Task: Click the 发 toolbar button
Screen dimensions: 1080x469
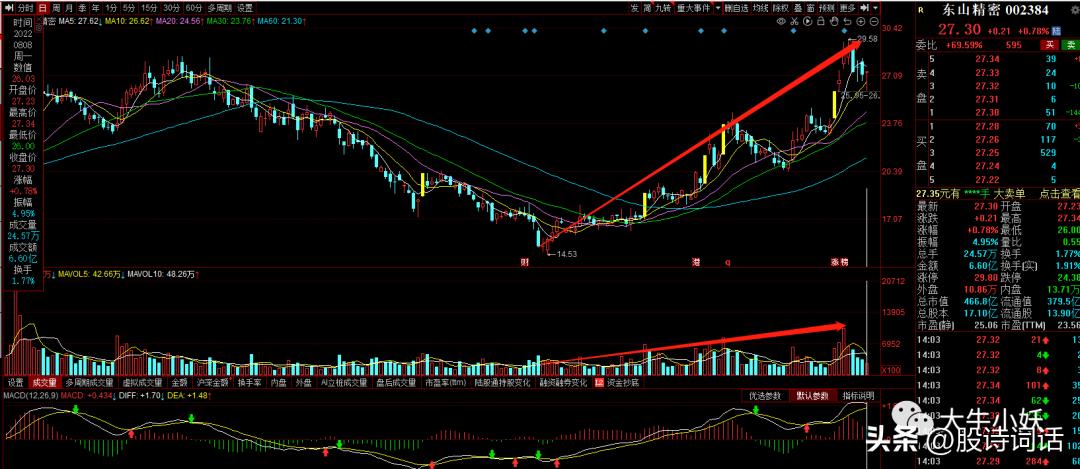Action: pos(634,8)
